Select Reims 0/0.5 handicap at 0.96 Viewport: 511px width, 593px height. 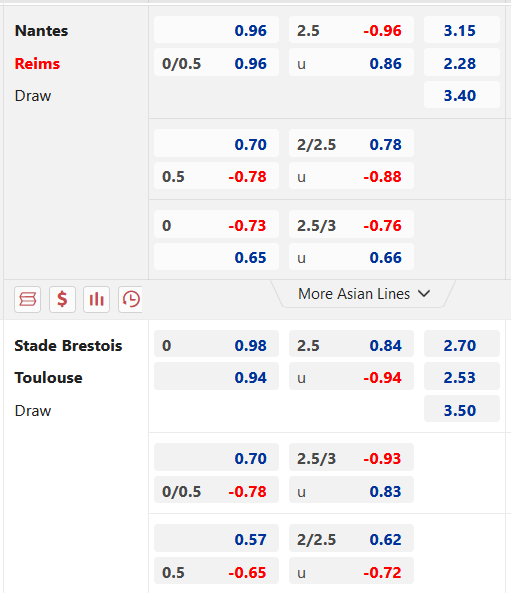(x=216, y=63)
